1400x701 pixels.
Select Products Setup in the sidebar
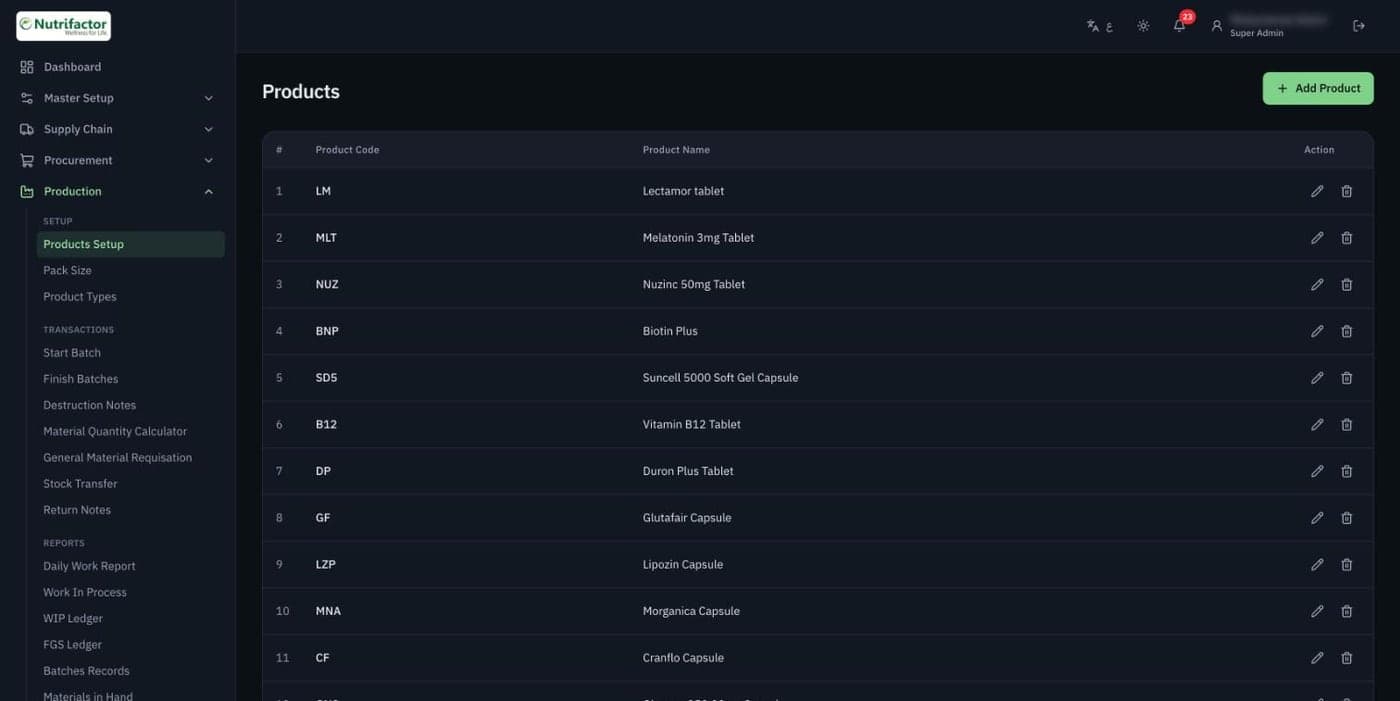point(130,244)
